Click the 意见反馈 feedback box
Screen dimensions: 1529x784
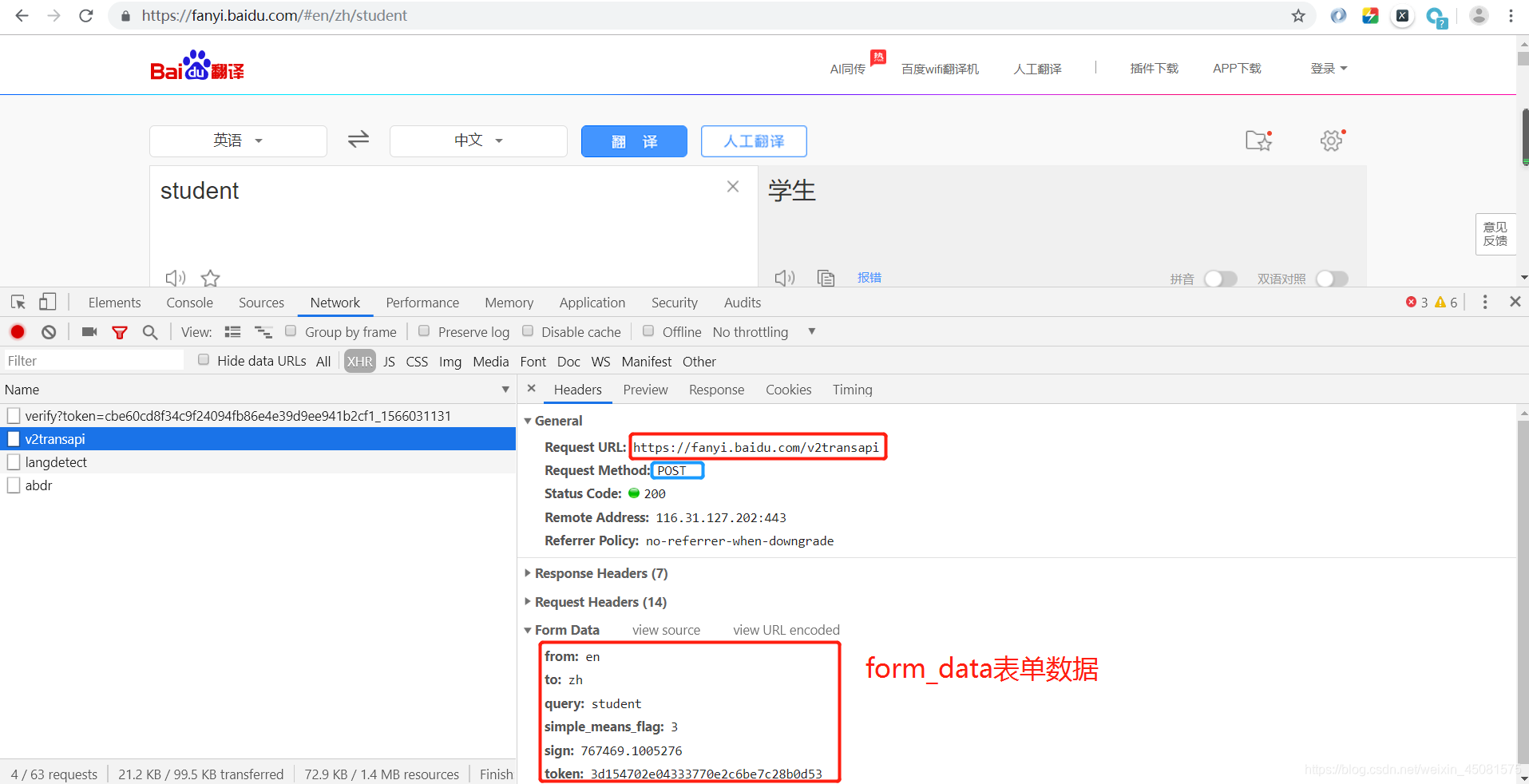1495,234
